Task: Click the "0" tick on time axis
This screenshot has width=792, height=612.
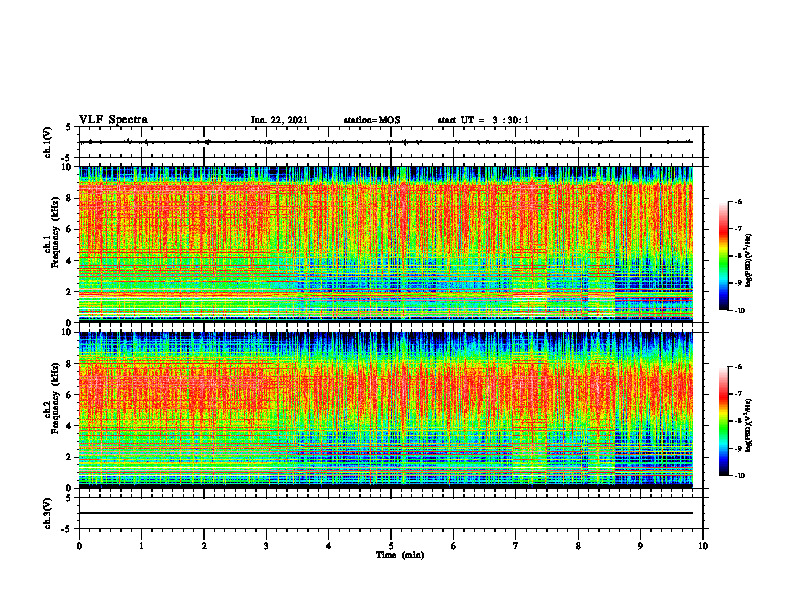Action: [79, 546]
